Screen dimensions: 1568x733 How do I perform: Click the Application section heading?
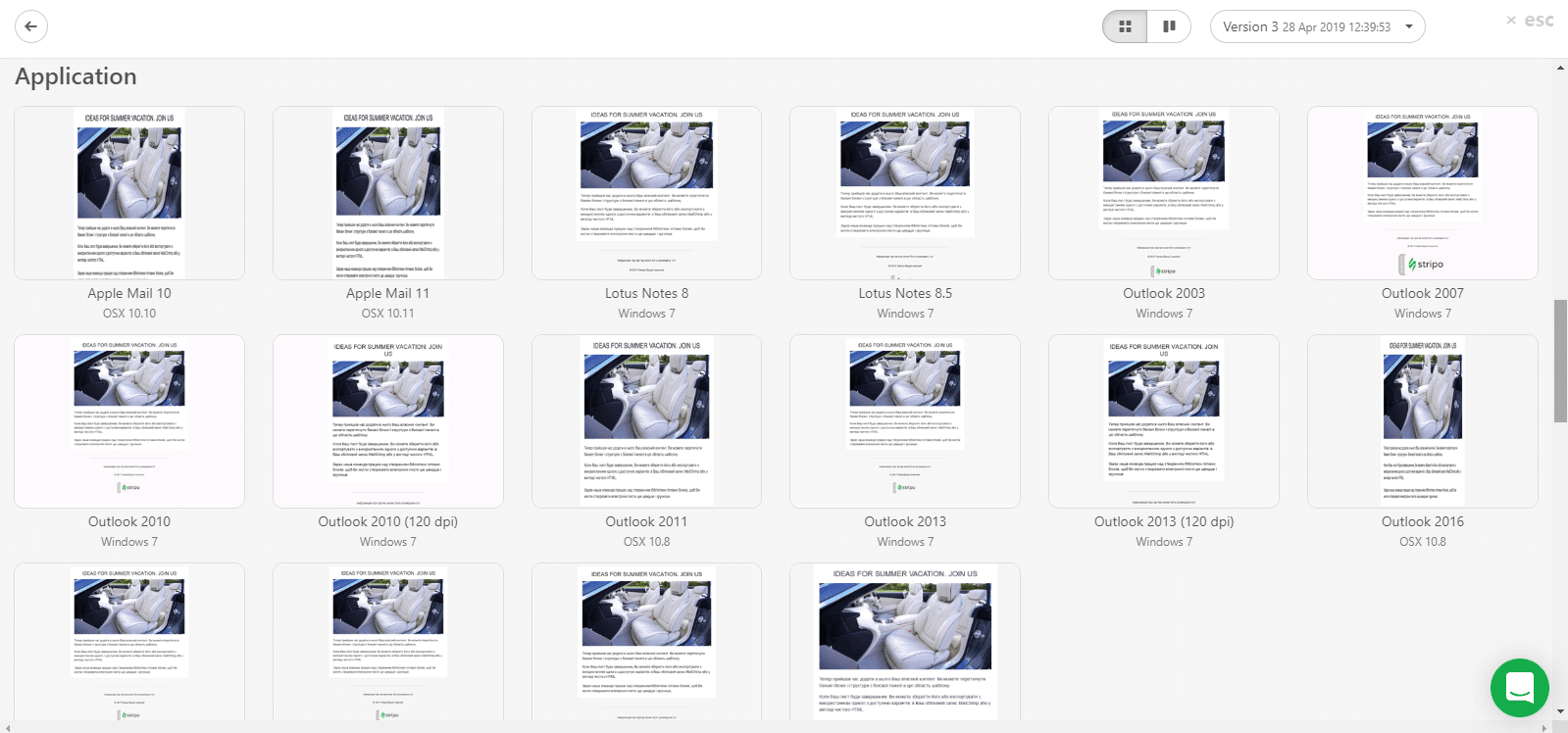[x=76, y=76]
